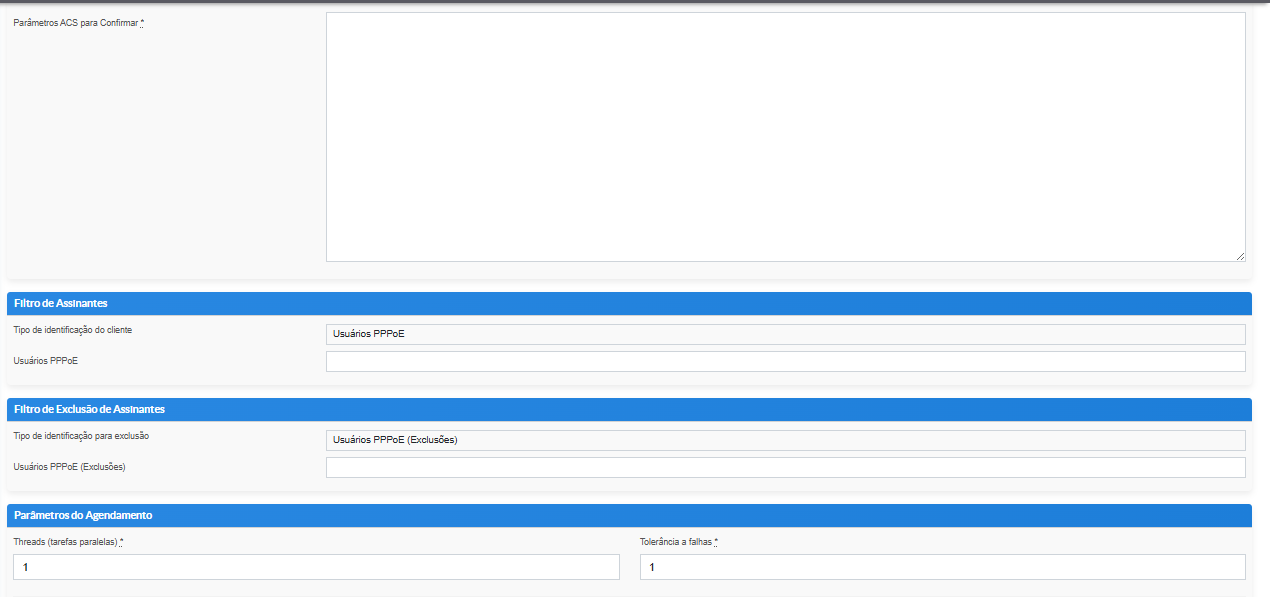Image resolution: width=1270 pixels, height=597 pixels.
Task: Click the Usuários PPPoE (Exclusões) field label
Action: 69,467
